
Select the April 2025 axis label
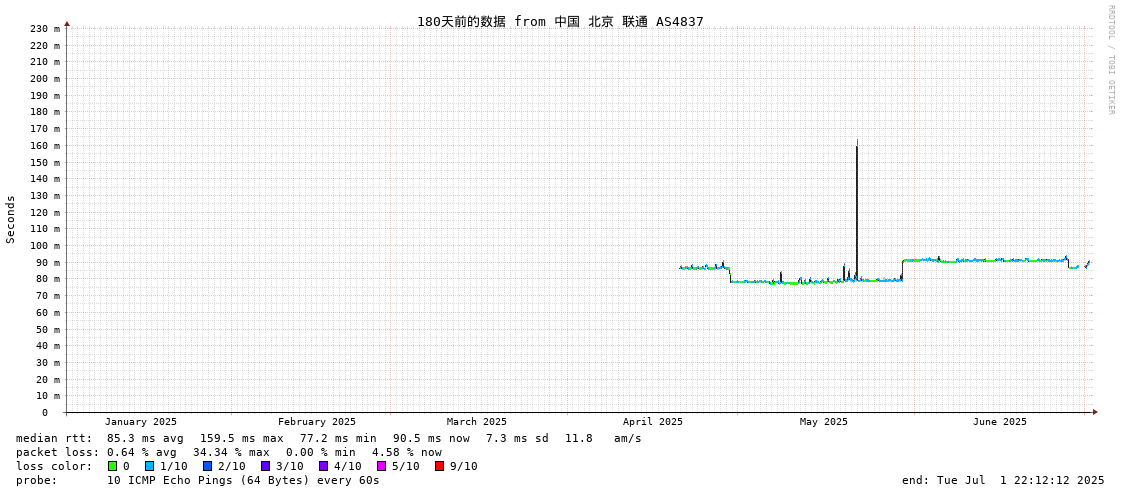(x=653, y=422)
